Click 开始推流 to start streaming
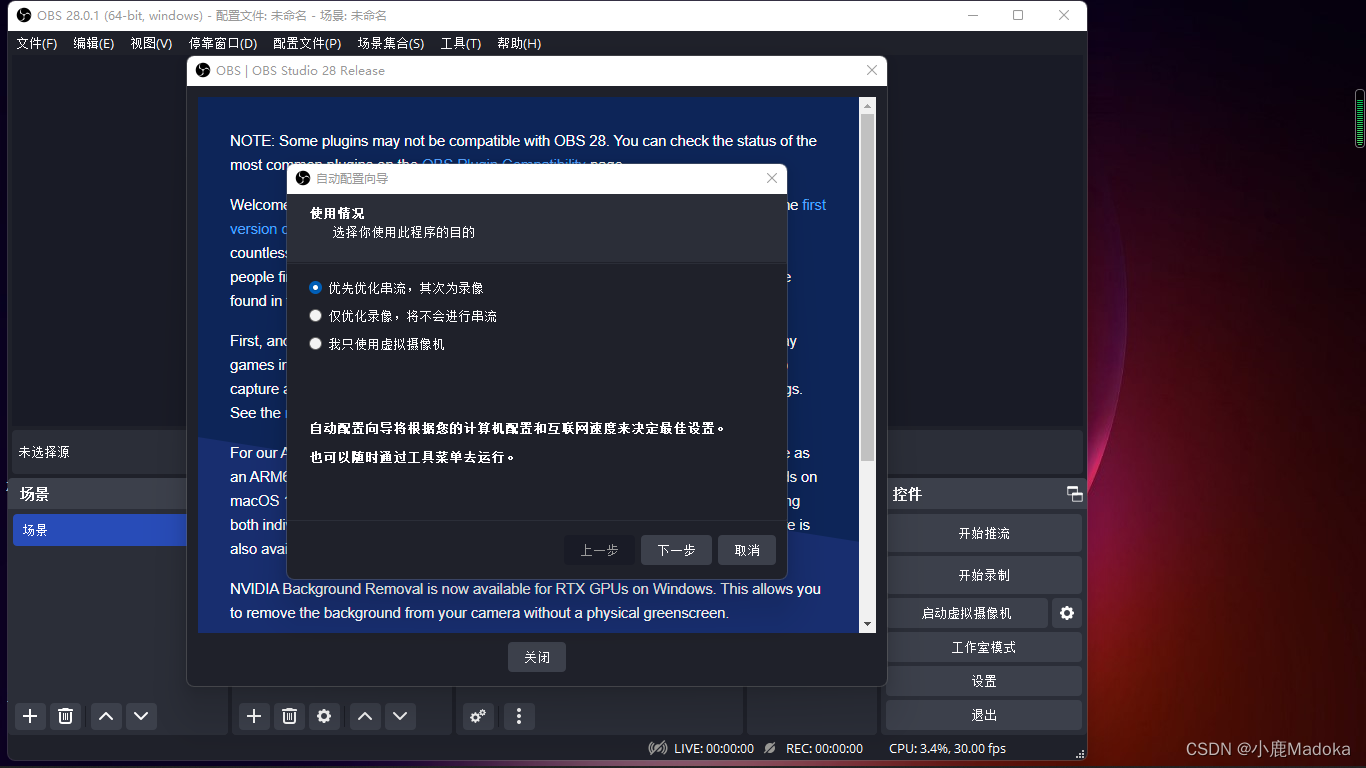Viewport: 1366px width, 768px height. coord(984,533)
